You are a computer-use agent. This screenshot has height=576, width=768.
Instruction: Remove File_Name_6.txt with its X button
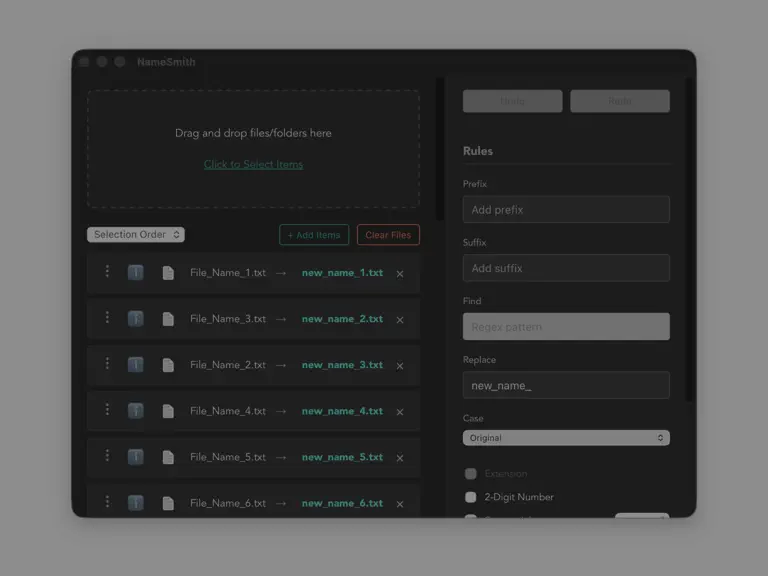tap(400, 504)
